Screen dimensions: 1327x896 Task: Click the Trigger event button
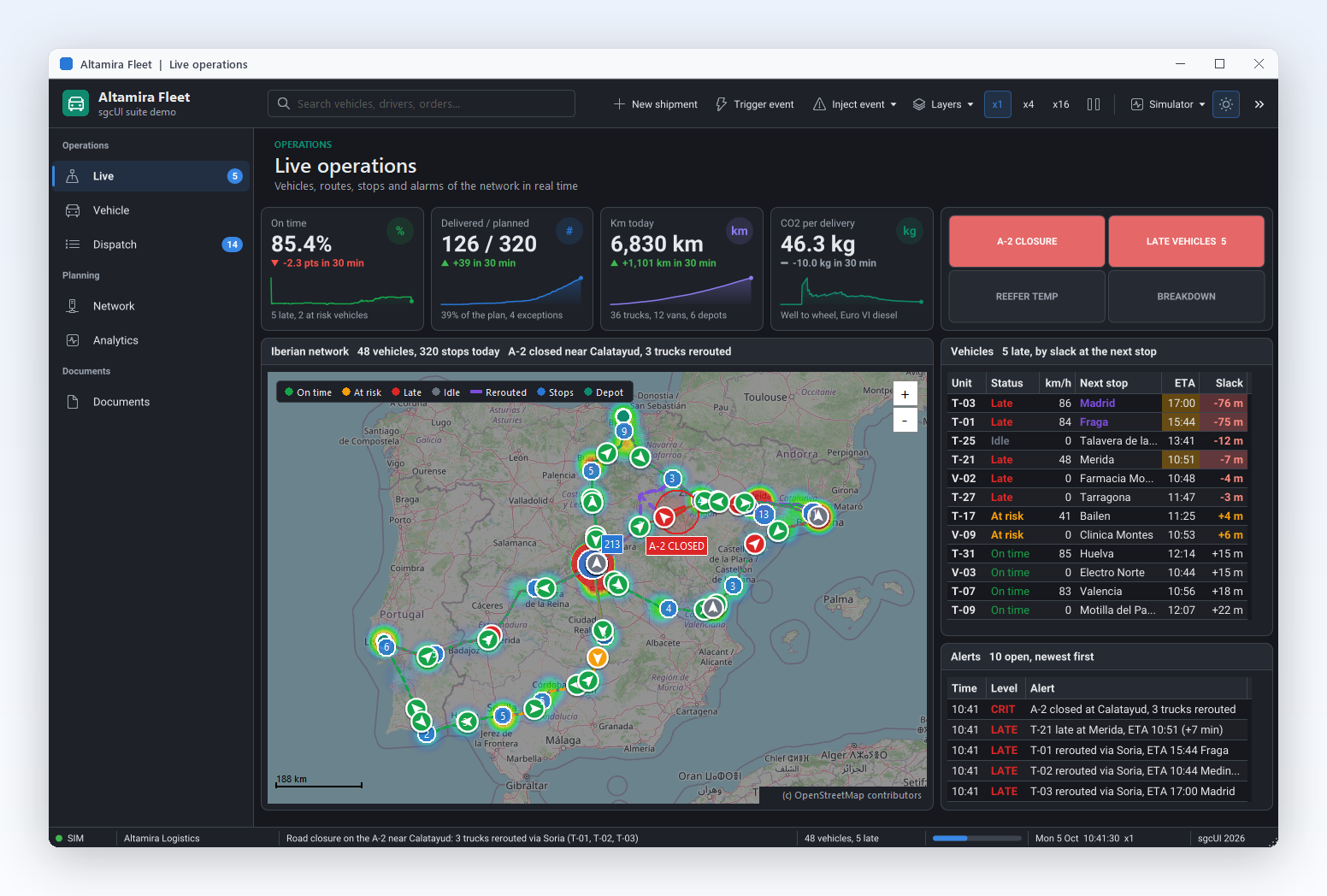coord(755,104)
